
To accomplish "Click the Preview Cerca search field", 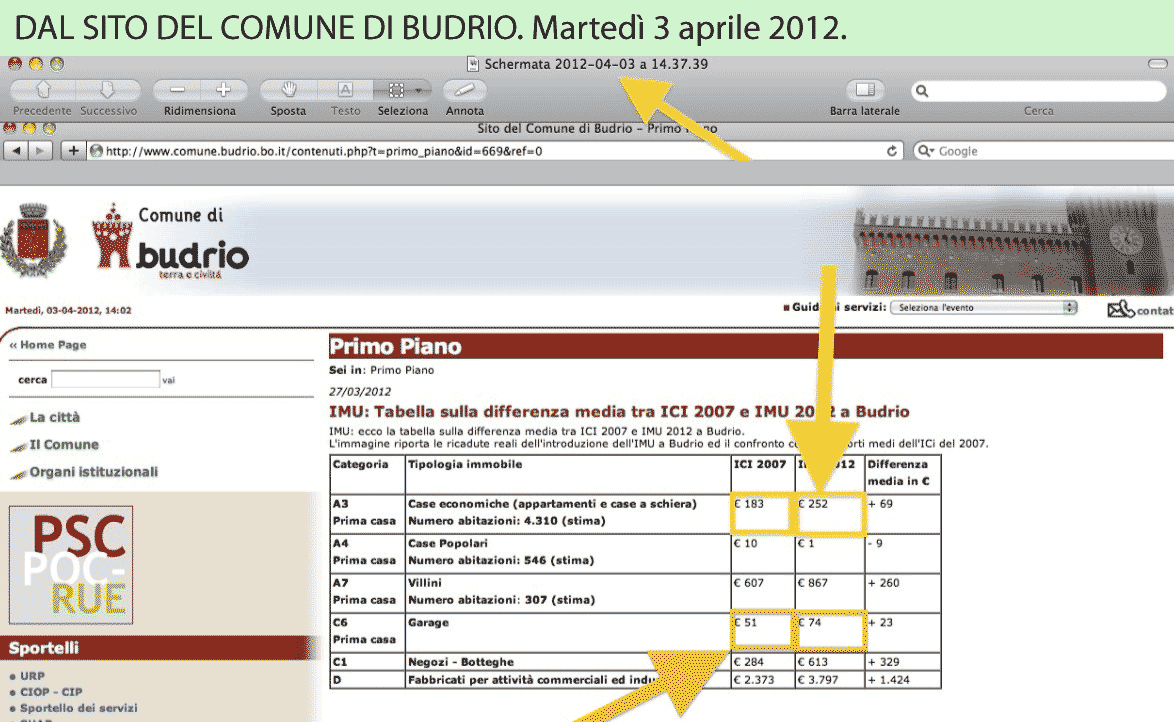I will [1038, 91].
